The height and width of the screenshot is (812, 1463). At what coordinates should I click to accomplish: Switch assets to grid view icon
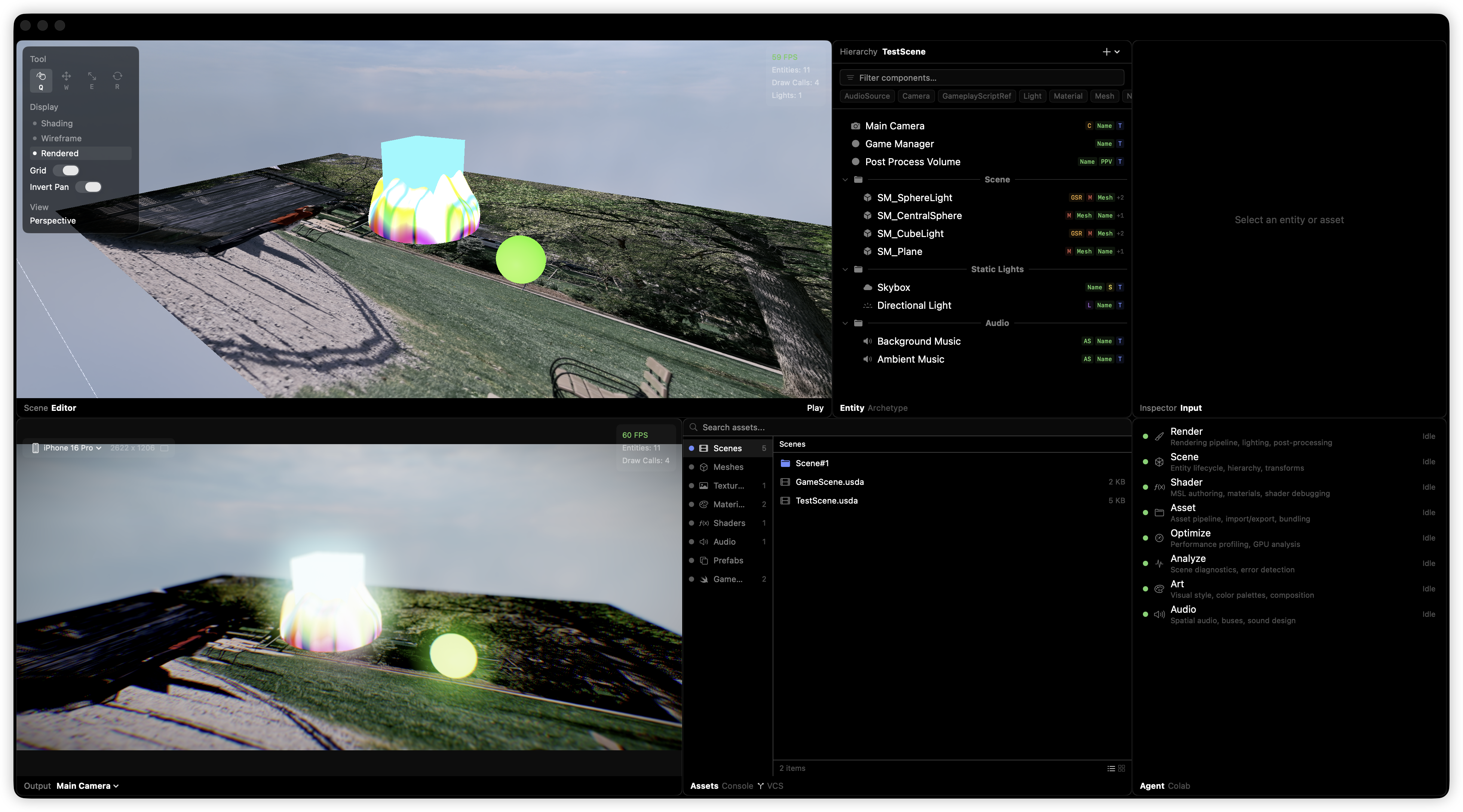pyautogui.click(x=1122, y=768)
